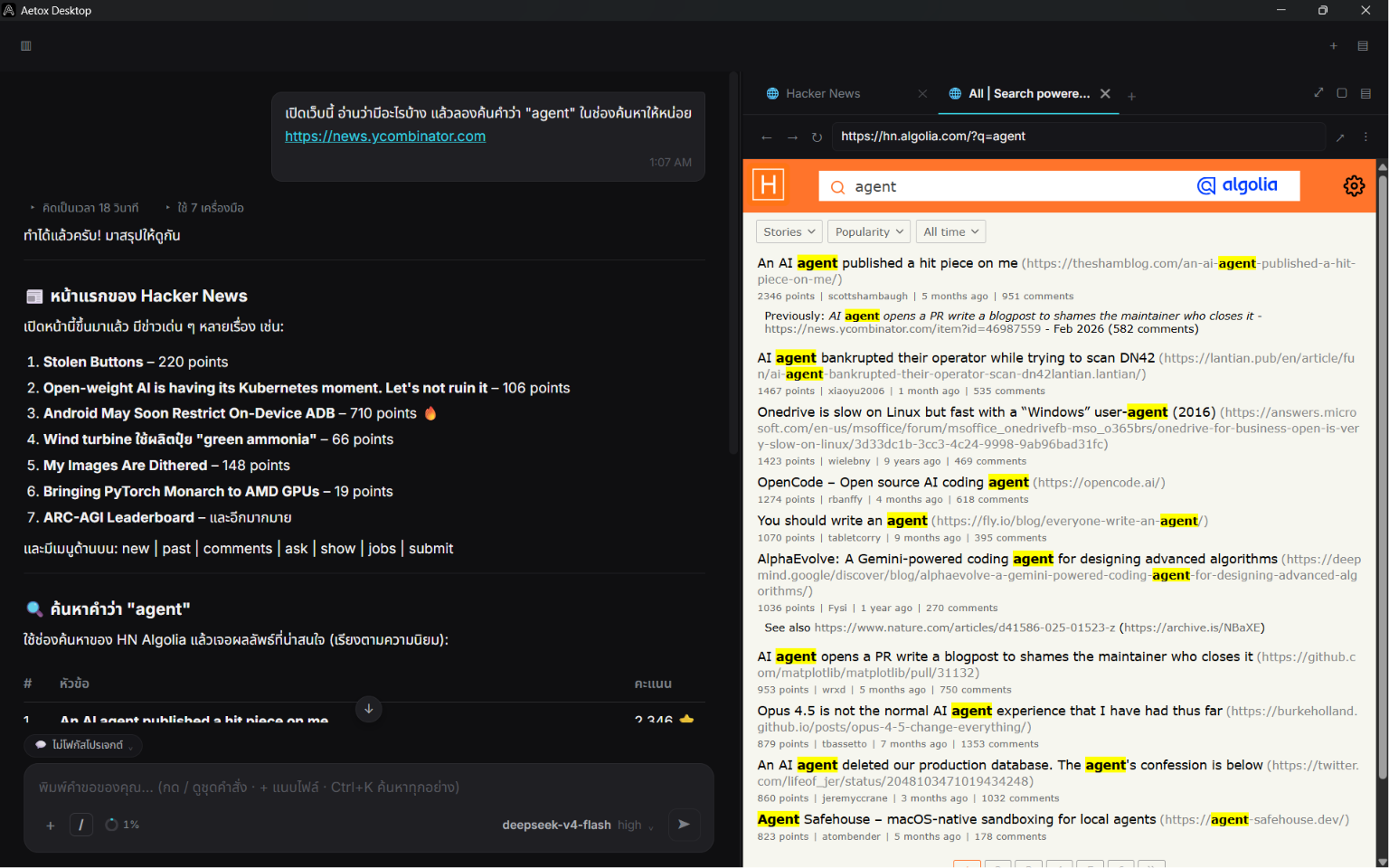Screen dimensions: 1389x868
Task: Open browser more options menu
Action: tap(1365, 137)
